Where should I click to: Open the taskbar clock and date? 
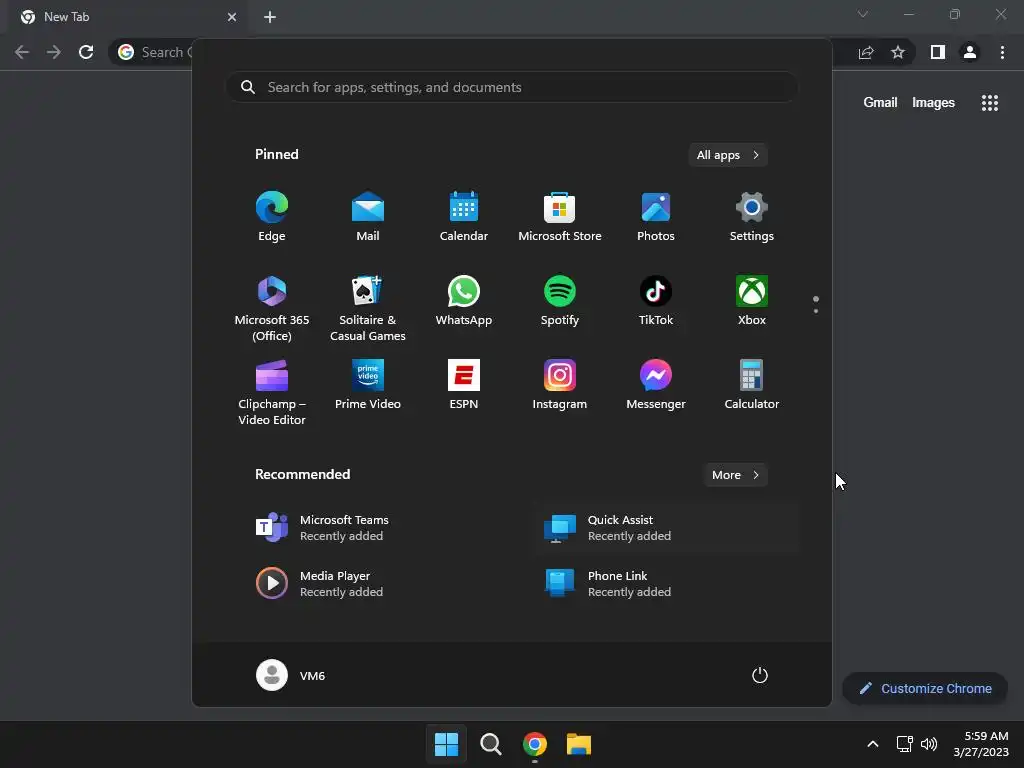pyautogui.click(x=981, y=744)
